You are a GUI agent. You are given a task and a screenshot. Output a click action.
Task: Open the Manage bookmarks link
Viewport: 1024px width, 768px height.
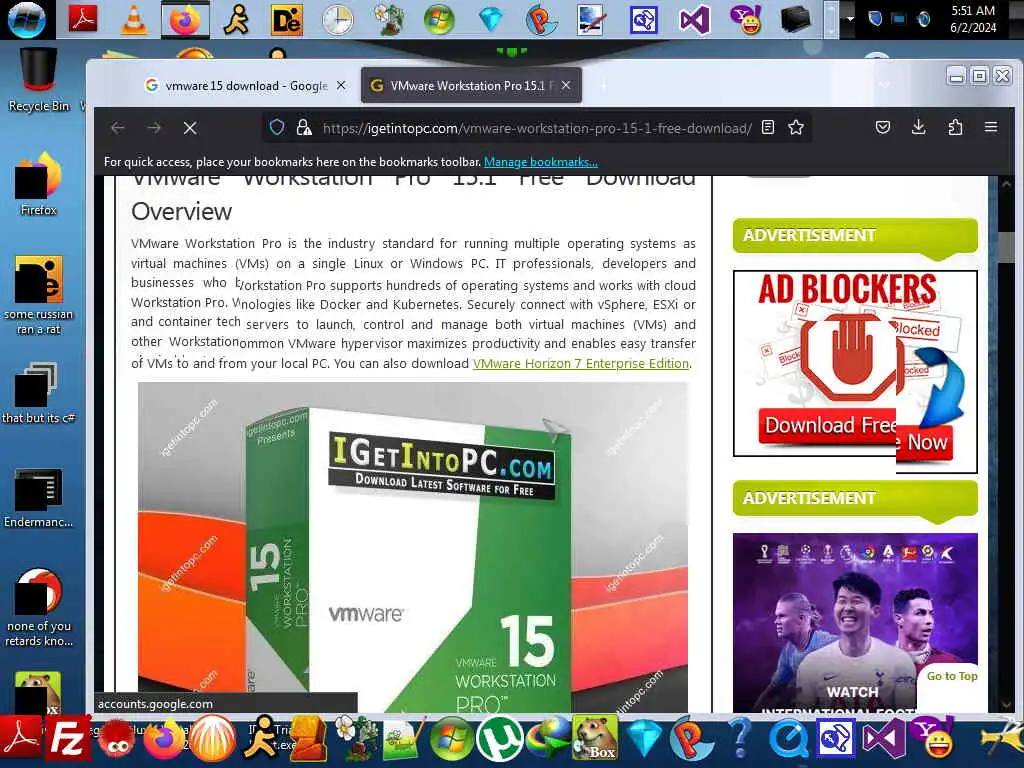[541, 162]
